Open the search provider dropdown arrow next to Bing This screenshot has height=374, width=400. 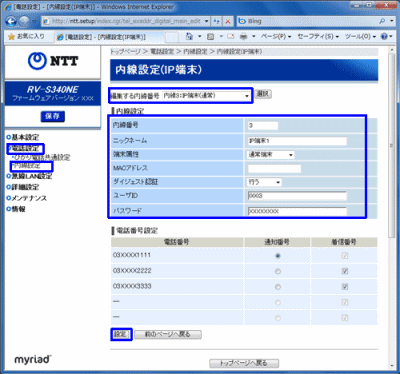tap(392, 21)
